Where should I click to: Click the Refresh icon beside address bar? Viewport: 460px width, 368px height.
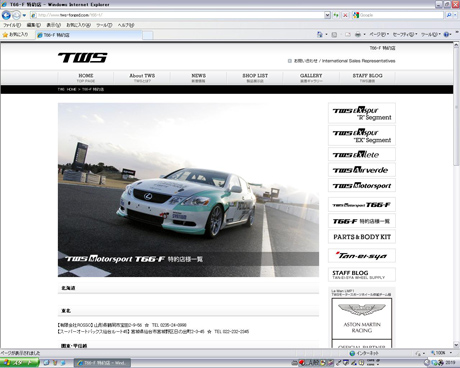pyautogui.click(x=336, y=15)
